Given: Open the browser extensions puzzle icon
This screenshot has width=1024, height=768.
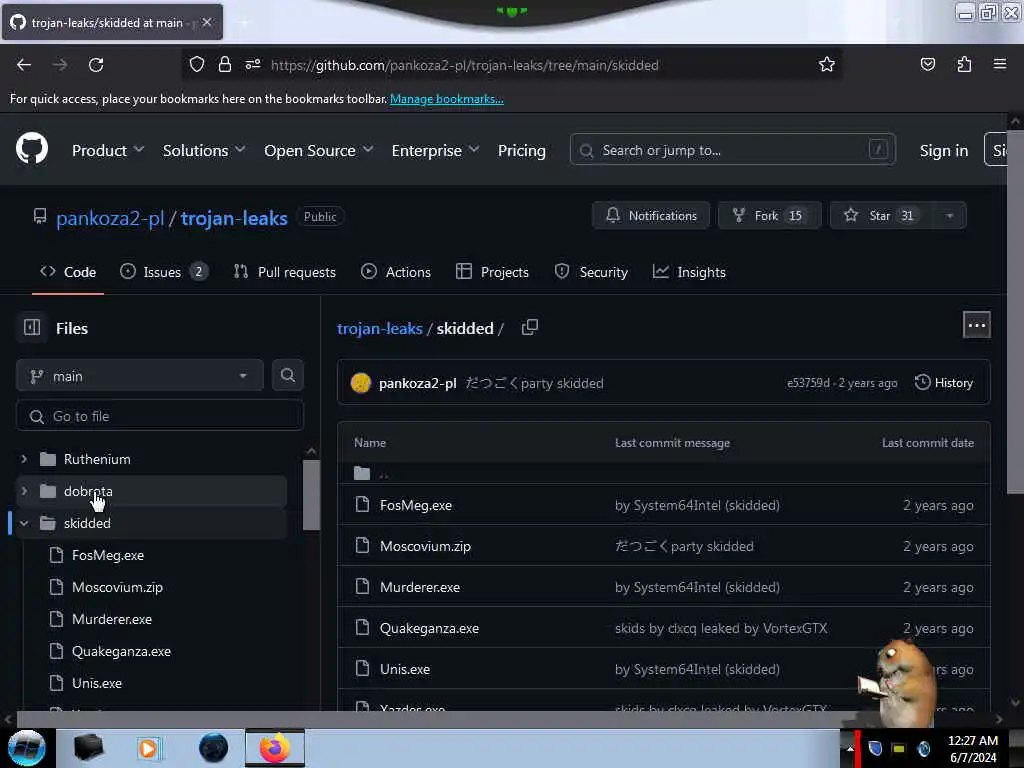Looking at the screenshot, I should tap(964, 64).
